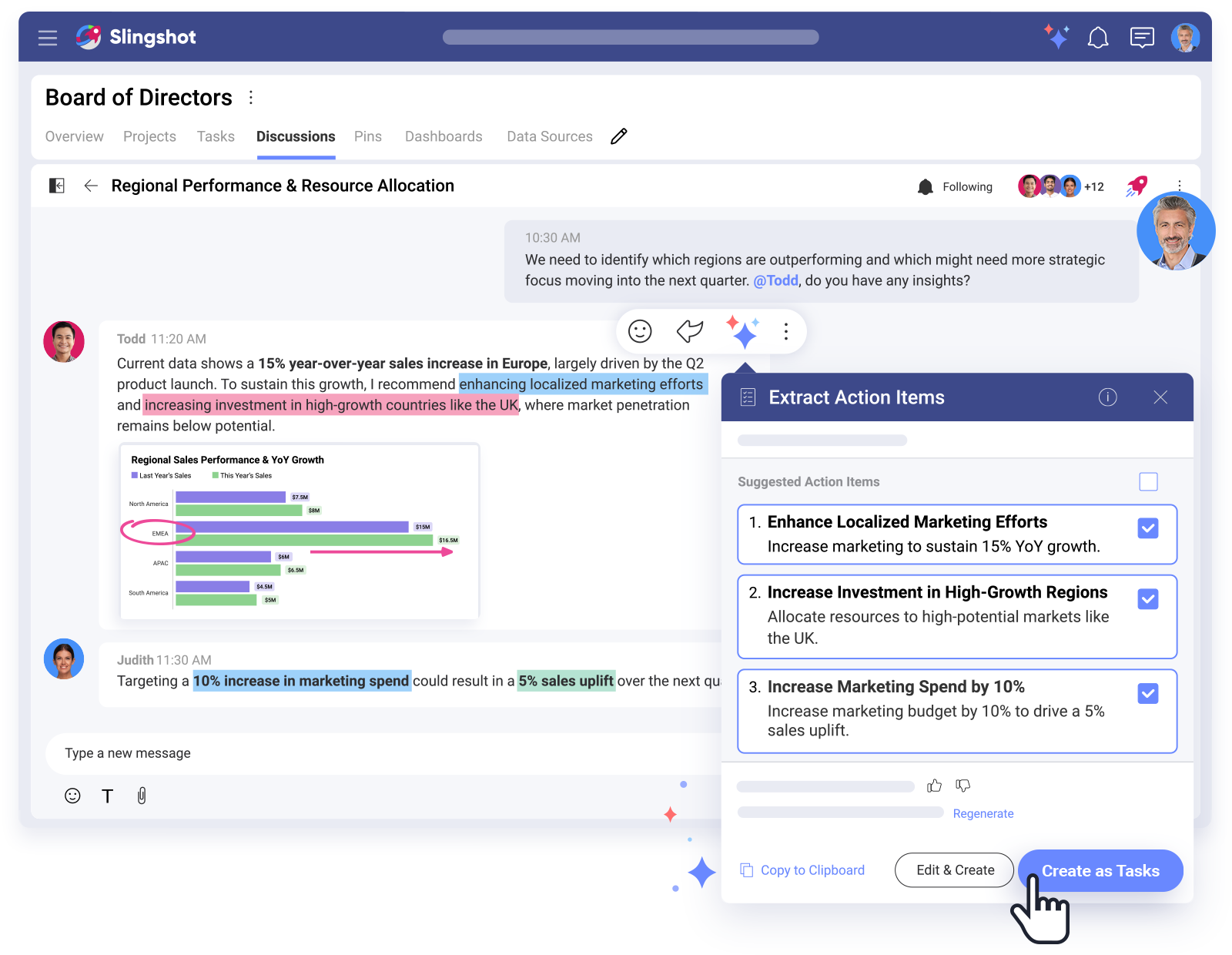Click the Create as Tasks button
The image size is (1232, 955).
click(x=1100, y=871)
